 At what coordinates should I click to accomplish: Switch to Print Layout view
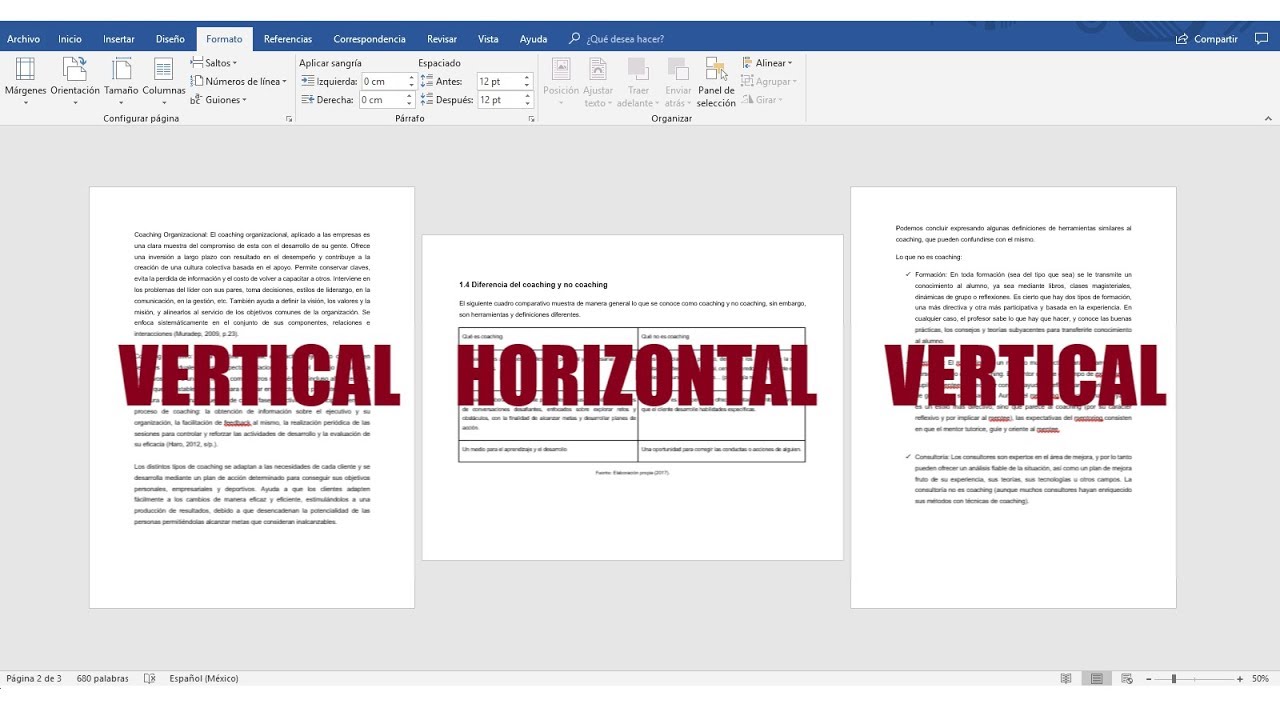(1097, 678)
